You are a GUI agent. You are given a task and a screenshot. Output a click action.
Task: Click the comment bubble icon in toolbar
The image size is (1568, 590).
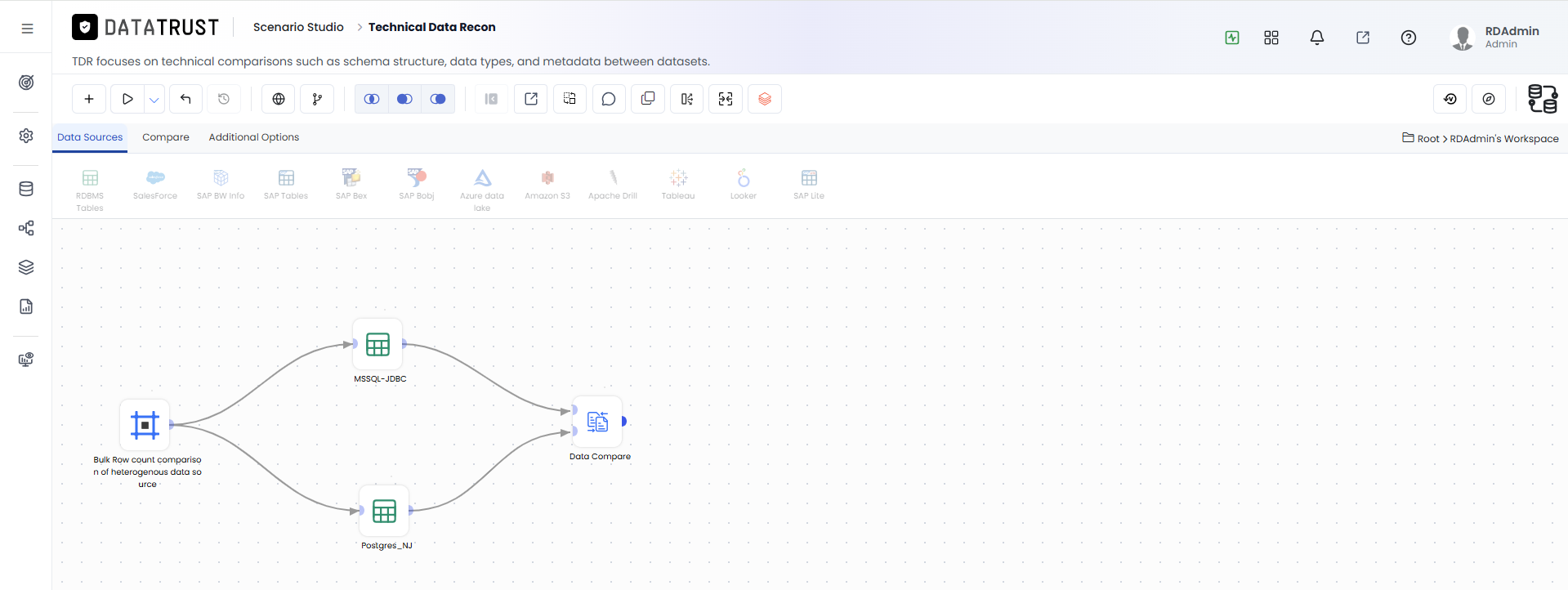(x=609, y=99)
